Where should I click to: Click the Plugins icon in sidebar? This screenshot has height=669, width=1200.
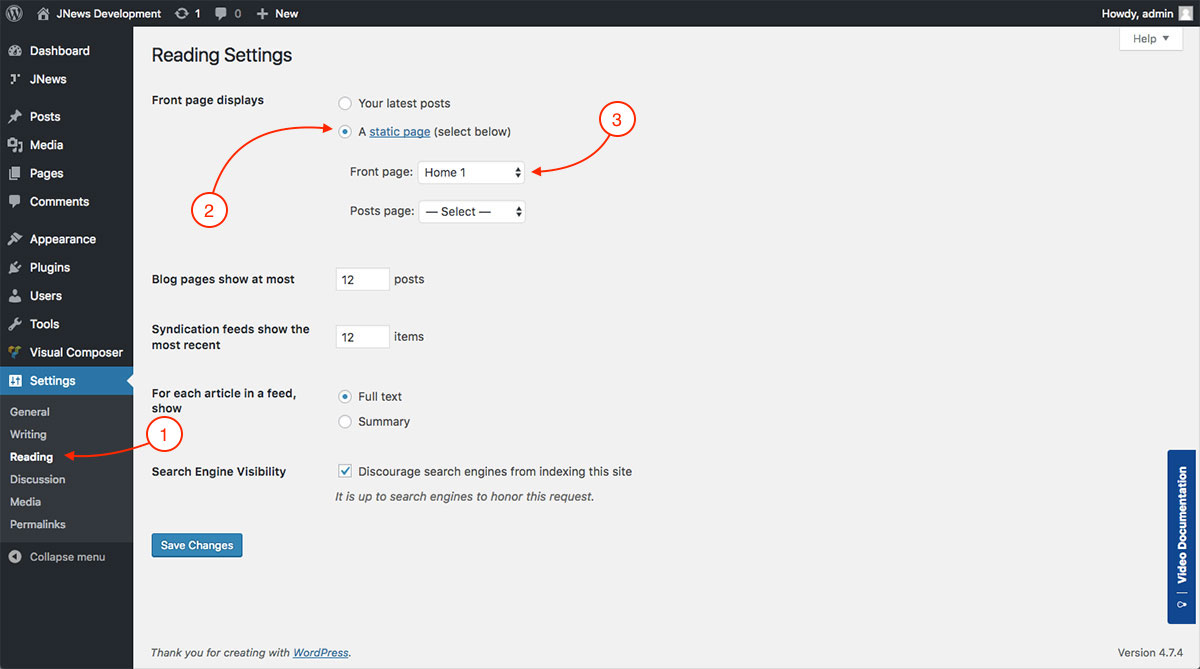[x=15, y=268]
